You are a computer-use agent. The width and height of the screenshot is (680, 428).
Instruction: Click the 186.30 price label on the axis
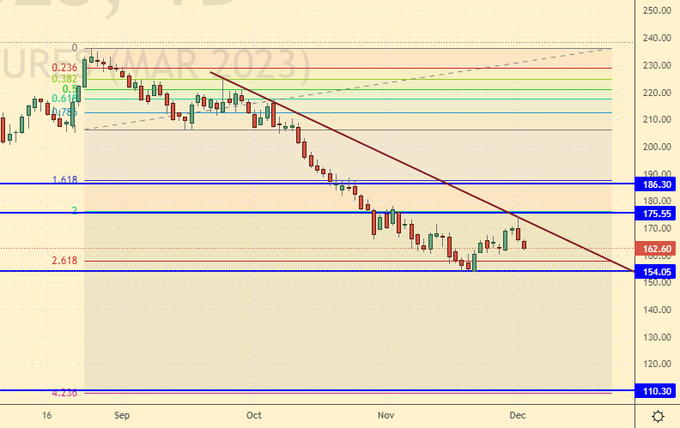click(656, 185)
